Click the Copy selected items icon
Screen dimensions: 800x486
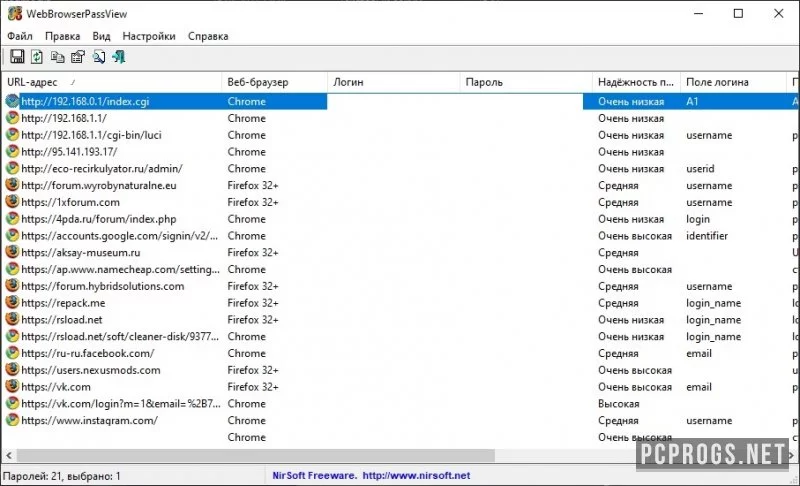pos(58,57)
